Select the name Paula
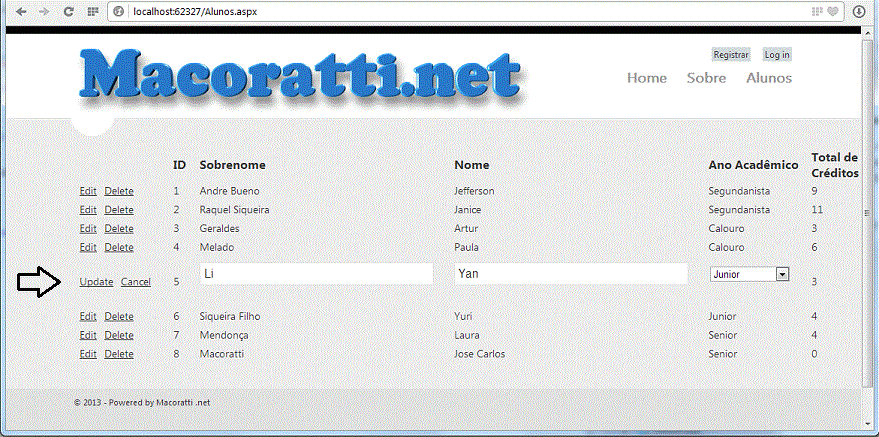 click(x=466, y=247)
